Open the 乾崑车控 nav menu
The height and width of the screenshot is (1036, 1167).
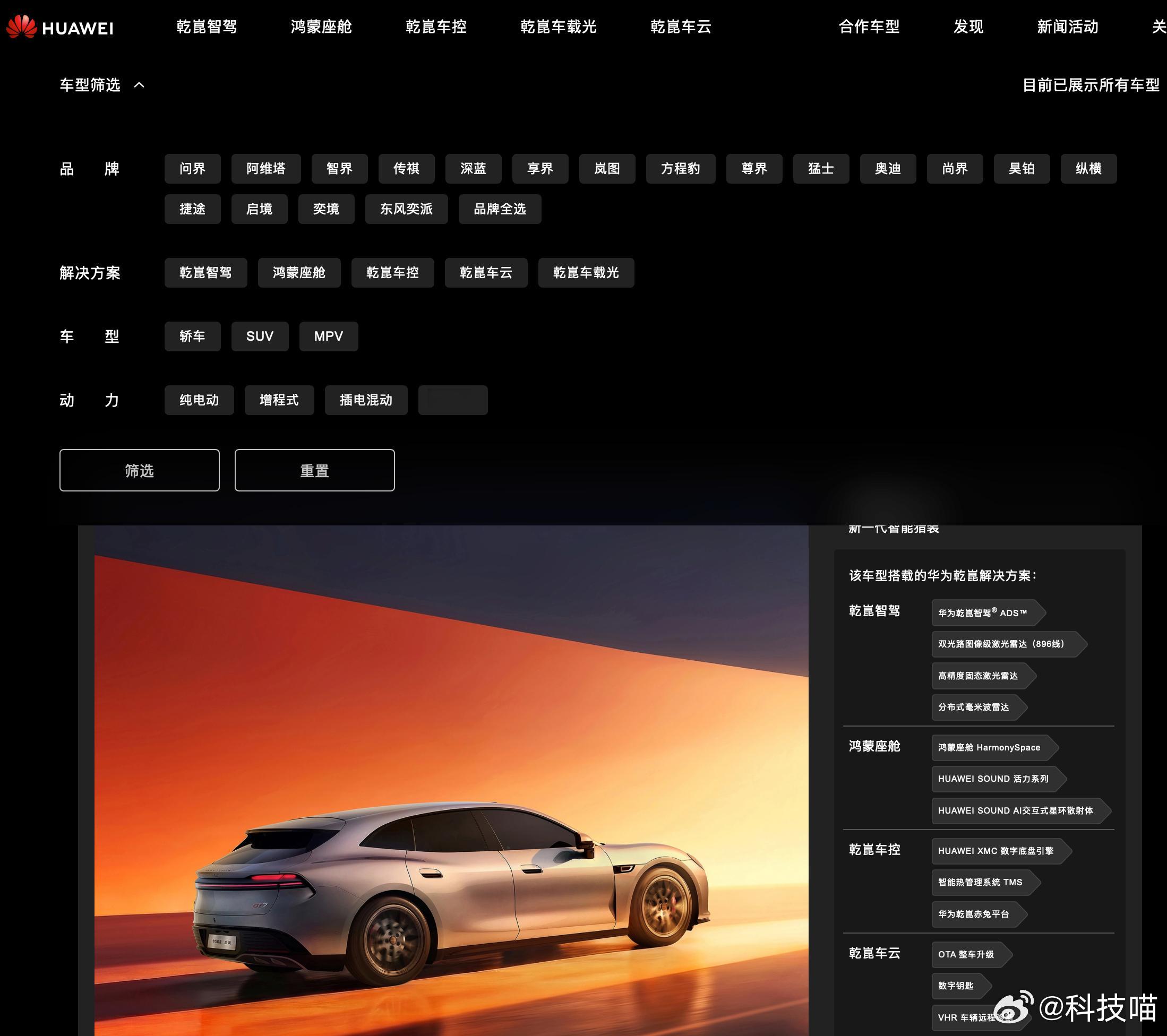tap(436, 27)
